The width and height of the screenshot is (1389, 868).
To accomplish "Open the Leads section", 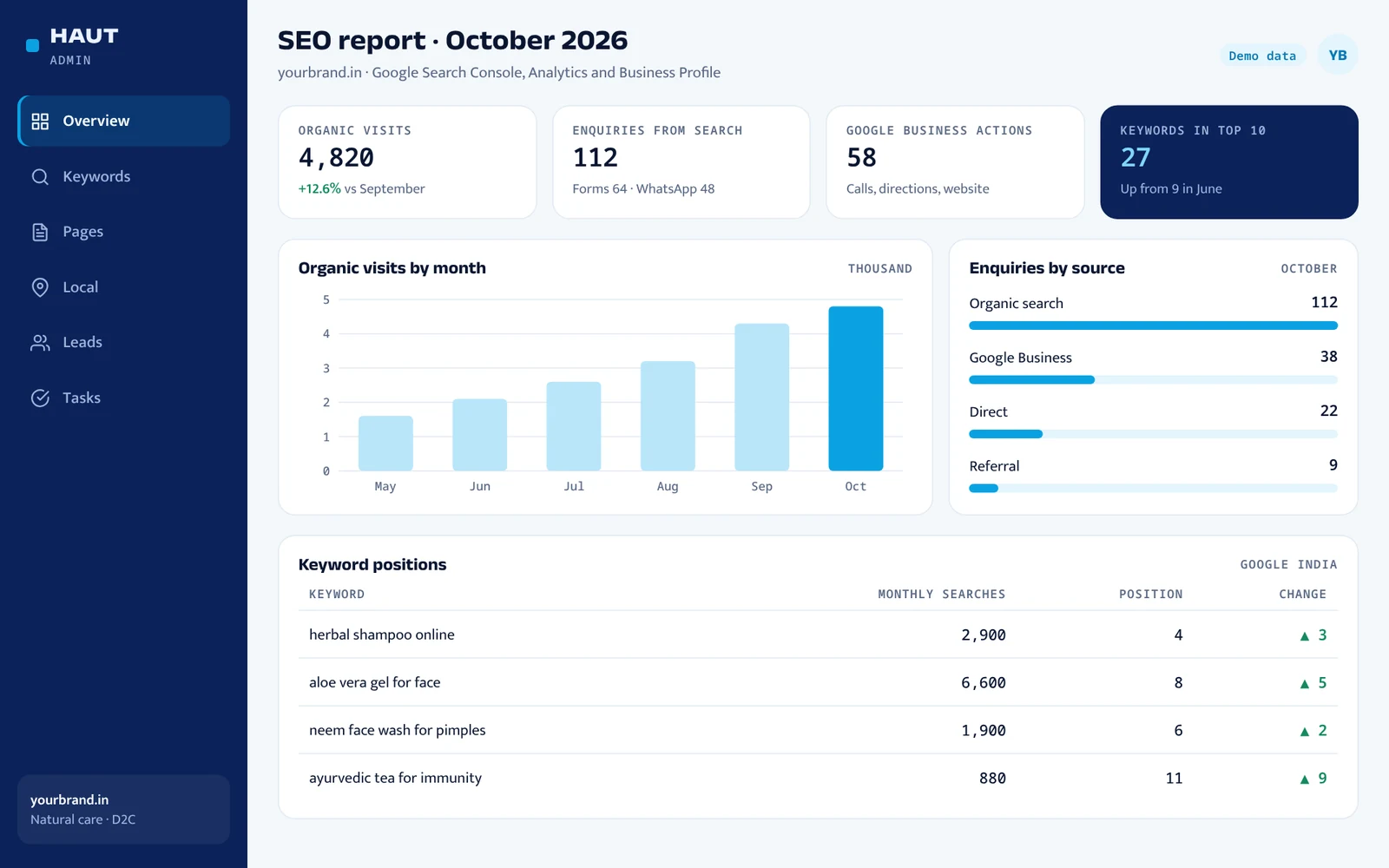I will 123,343.
